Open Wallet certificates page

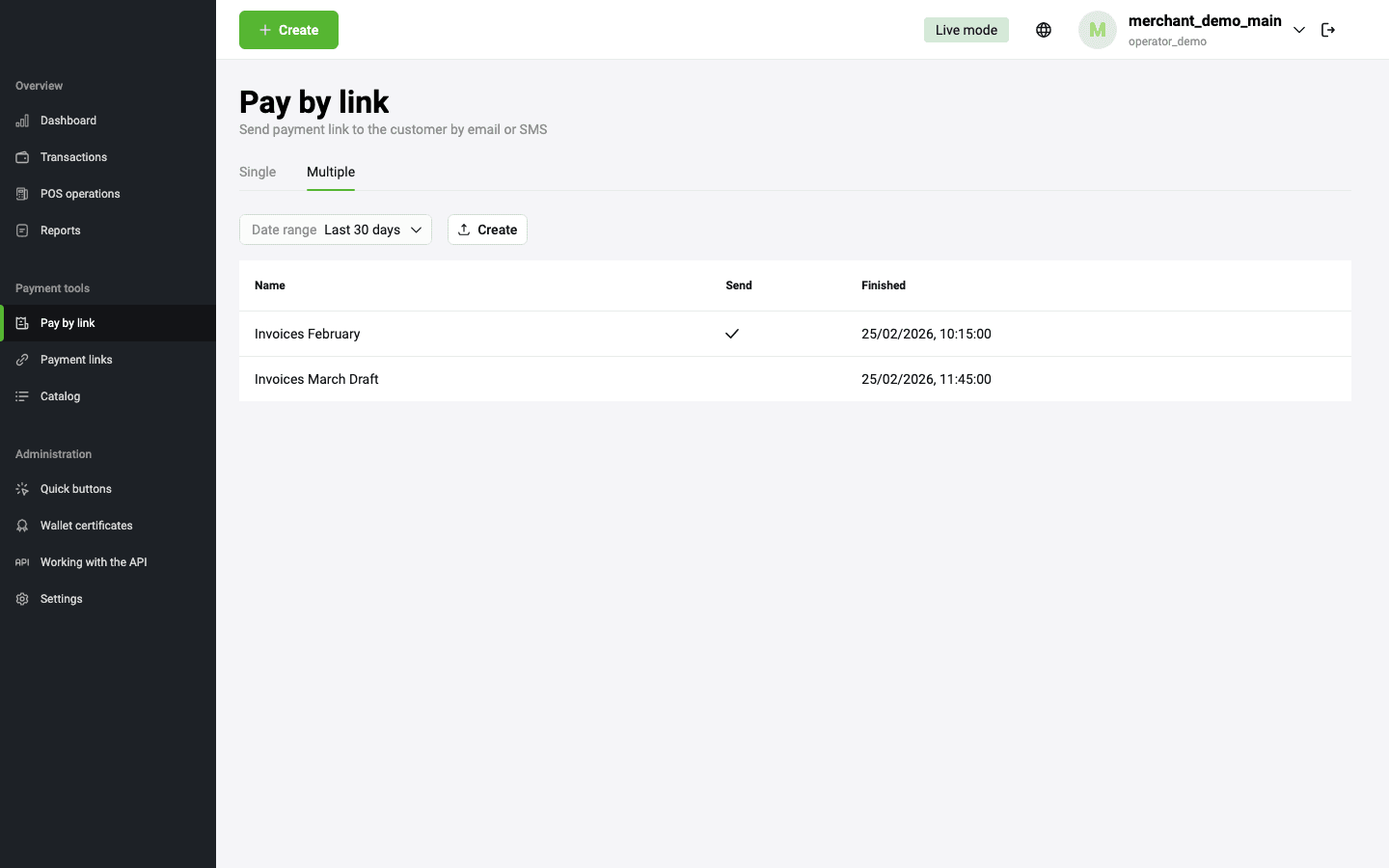click(86, 526)
